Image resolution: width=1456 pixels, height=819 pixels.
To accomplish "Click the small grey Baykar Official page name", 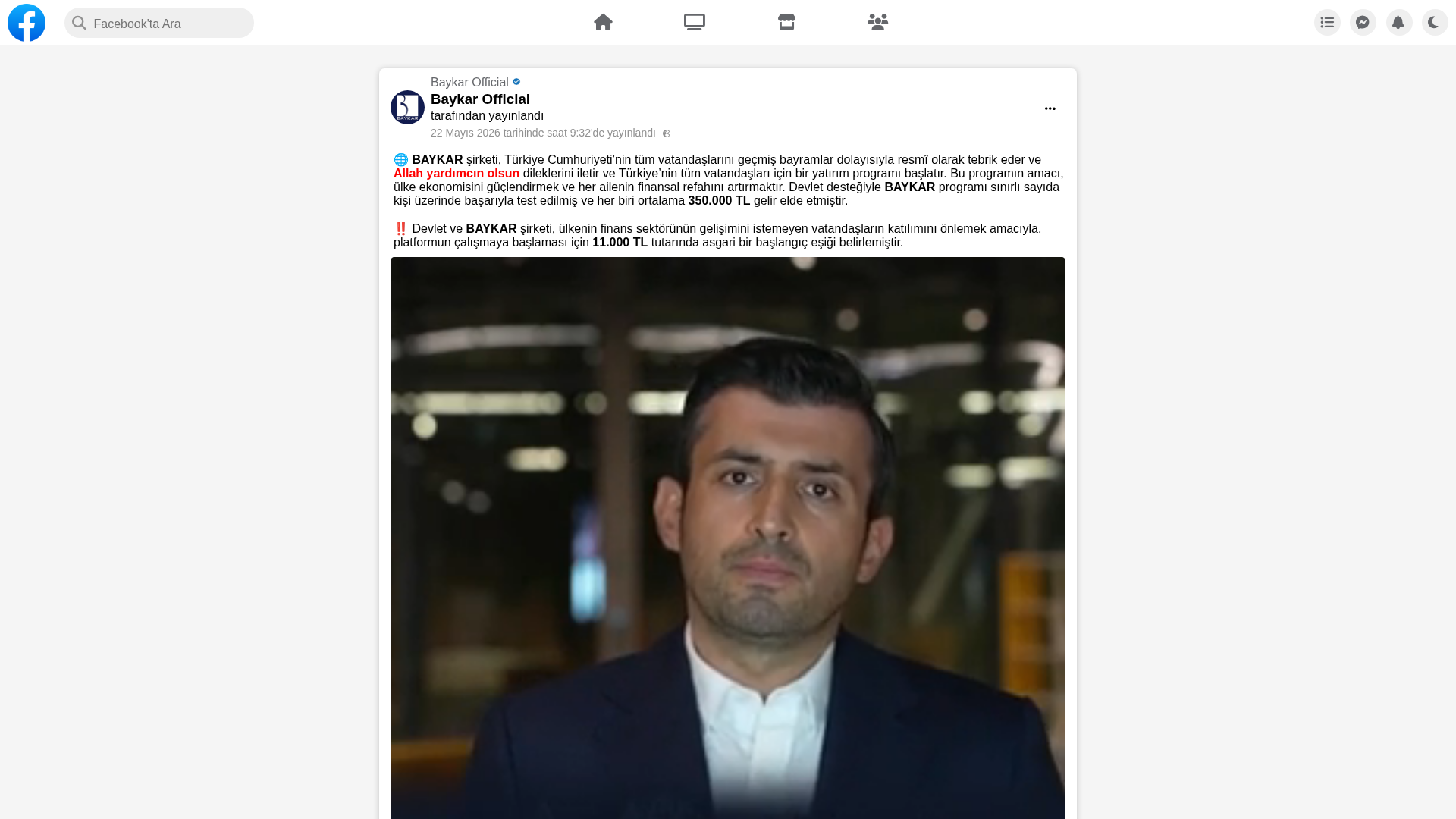I will click(x=469, y=82).
